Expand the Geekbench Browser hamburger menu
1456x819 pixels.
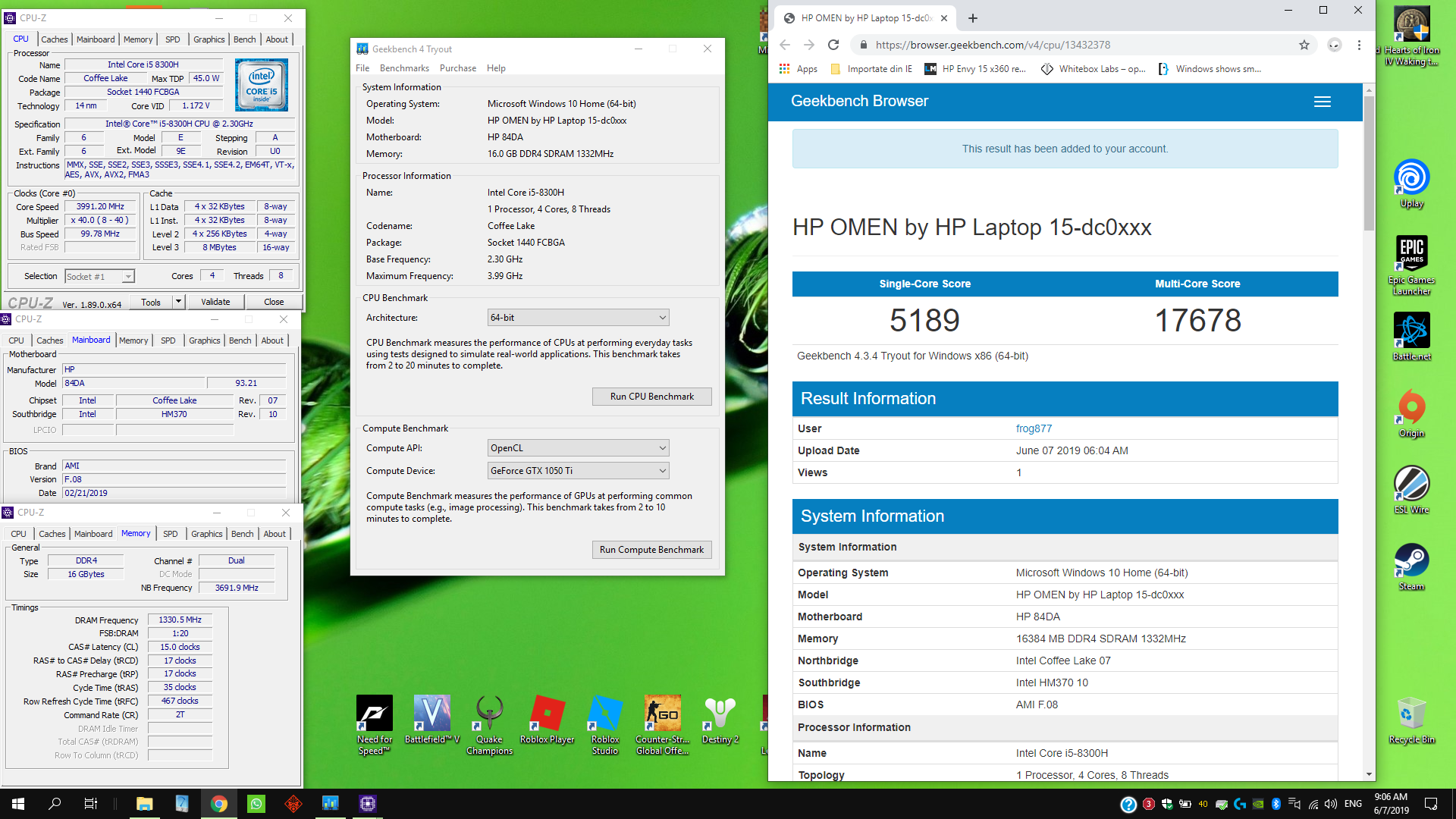click(x=1323, y=102)
